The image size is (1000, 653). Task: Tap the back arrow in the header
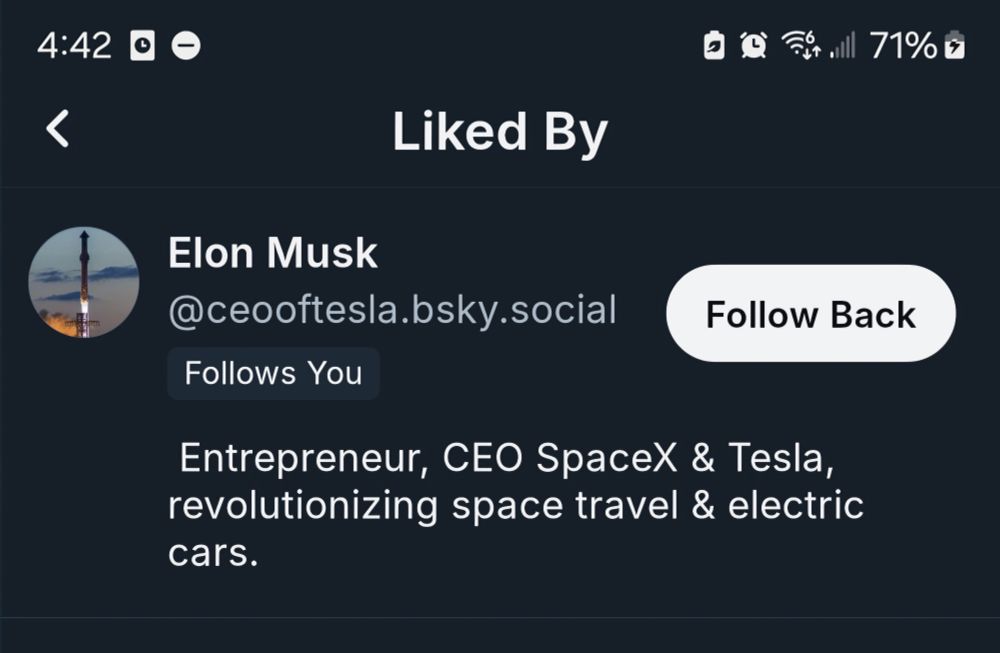point(58,130)
